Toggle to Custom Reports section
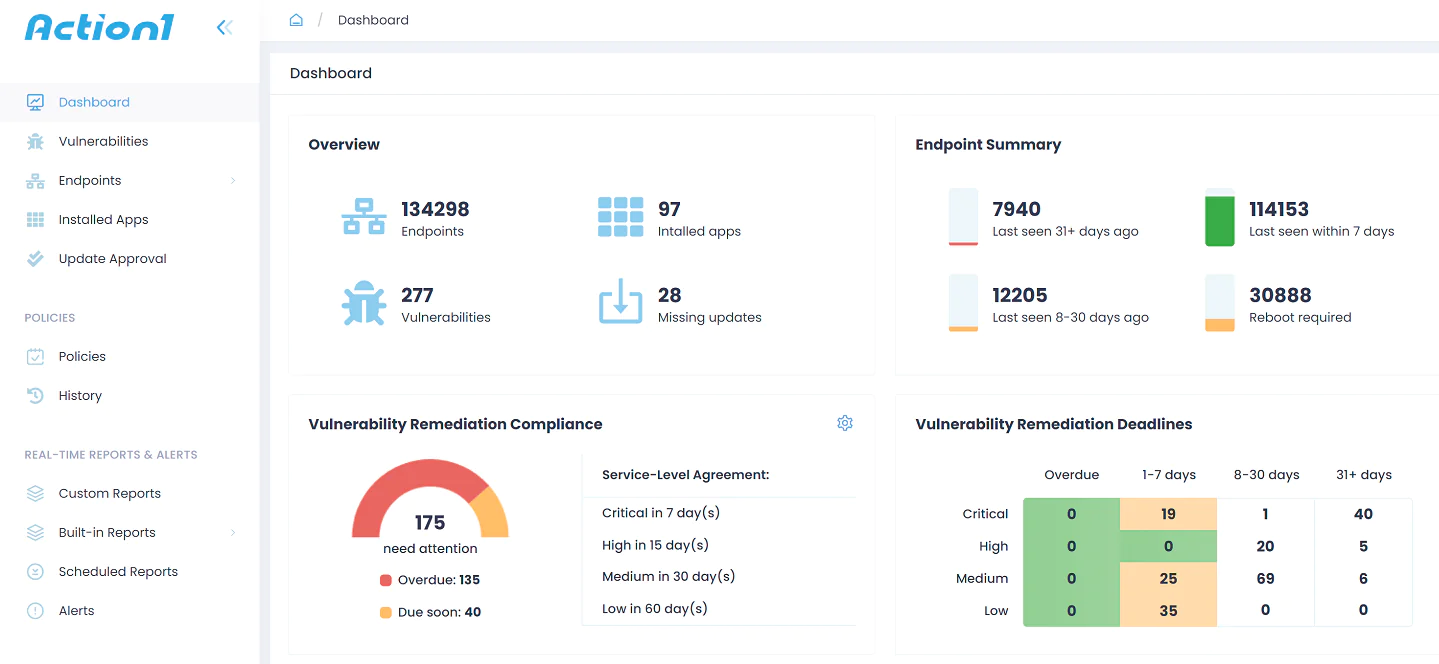This screenshot has height=664, width=1439. coord(111,493)
